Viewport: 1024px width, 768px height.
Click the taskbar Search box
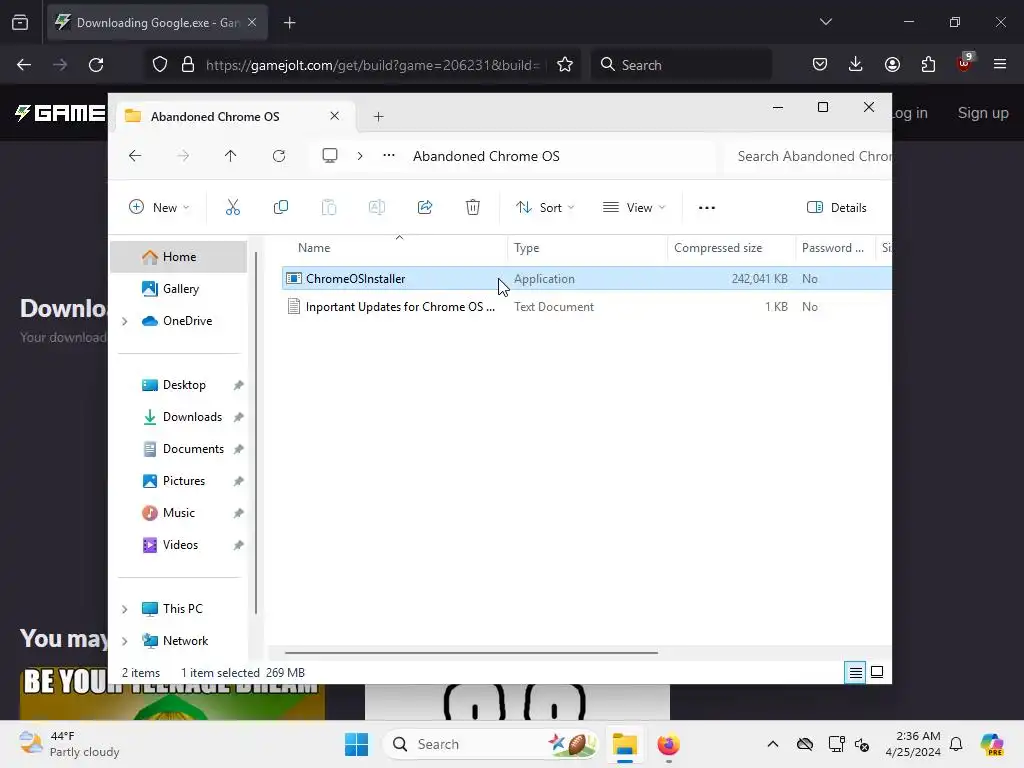pos(490,744)
